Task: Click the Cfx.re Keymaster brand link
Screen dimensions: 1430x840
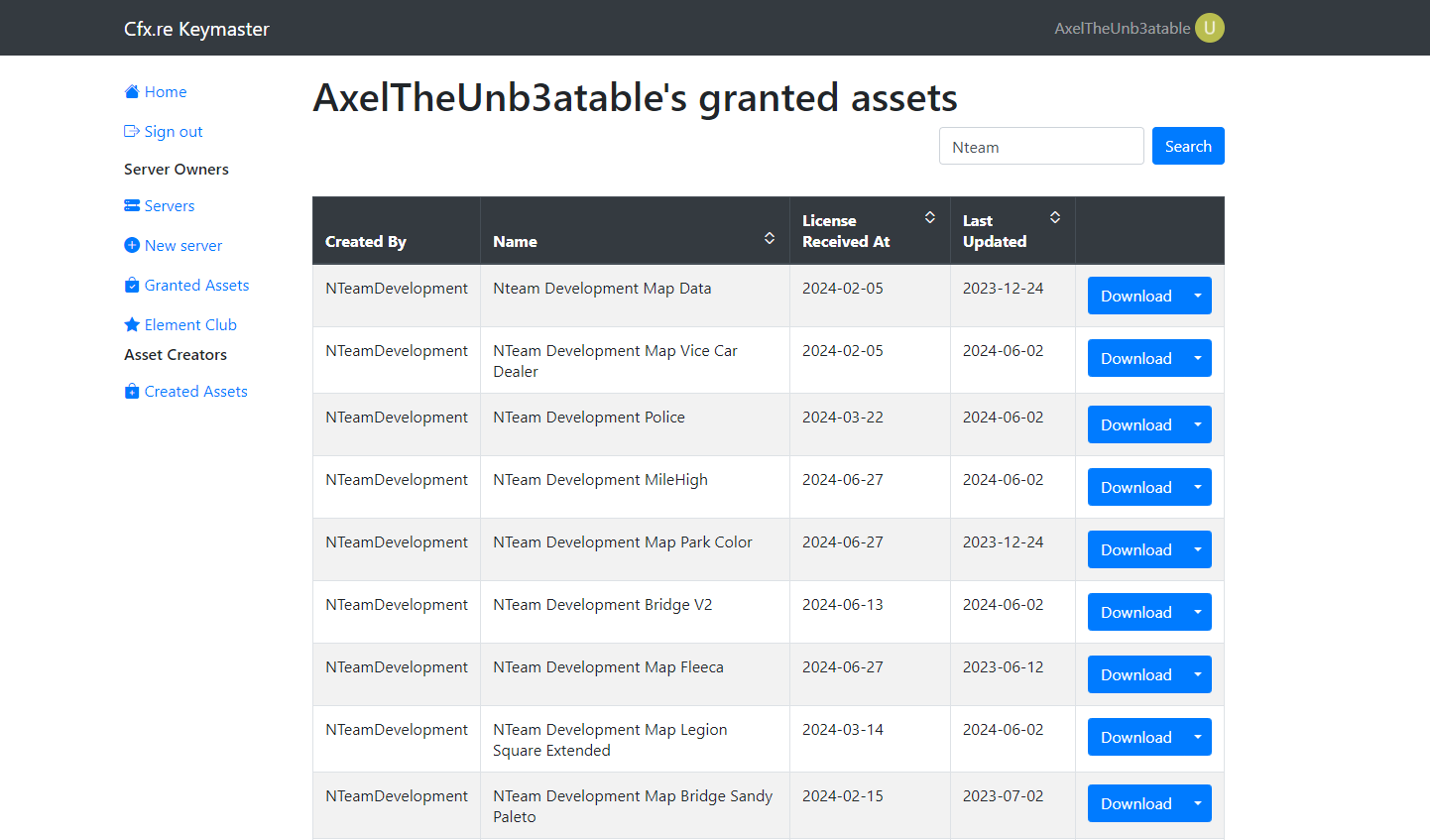Action: point(196,29)
